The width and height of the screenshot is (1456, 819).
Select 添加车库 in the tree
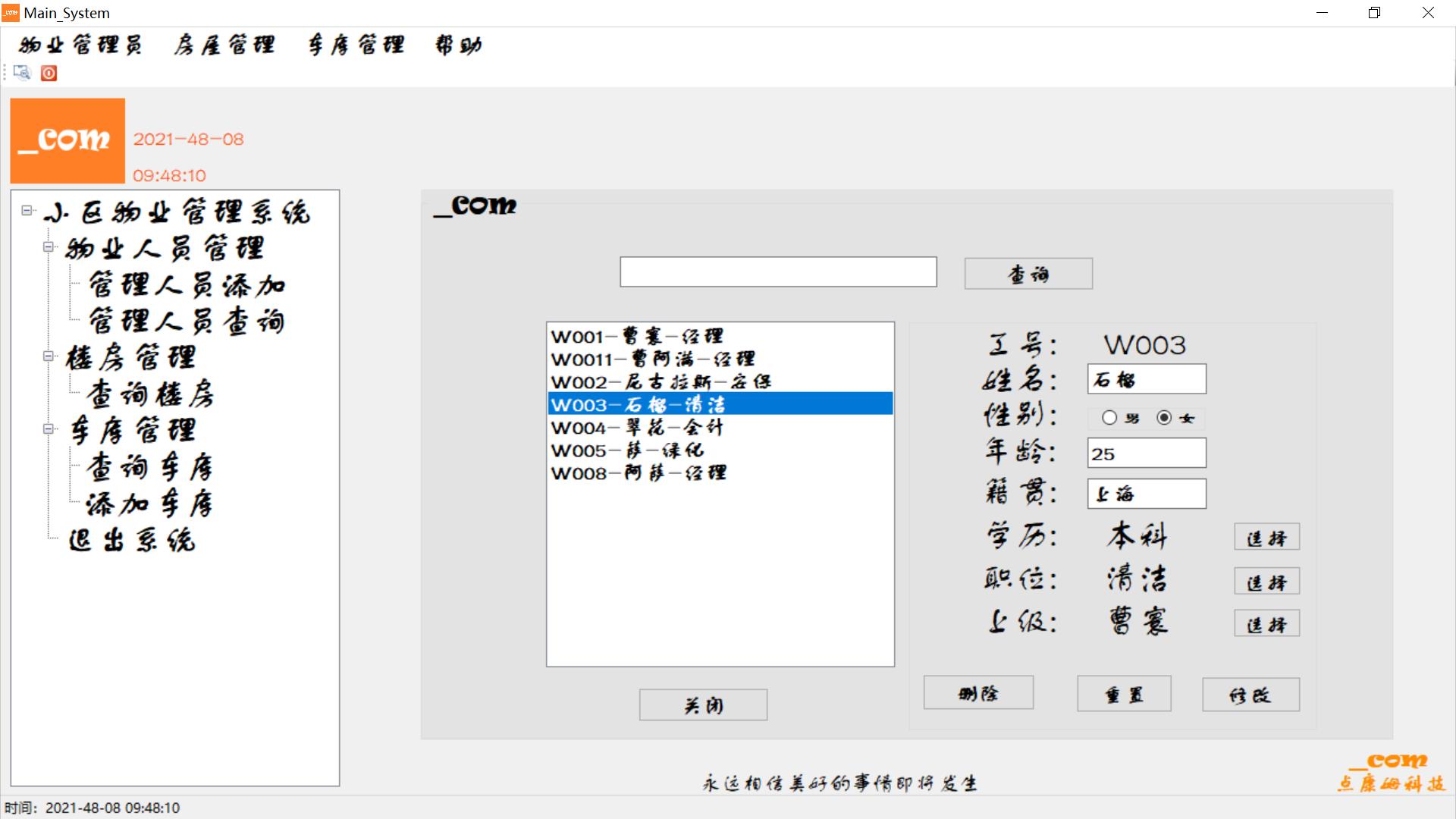150,504
